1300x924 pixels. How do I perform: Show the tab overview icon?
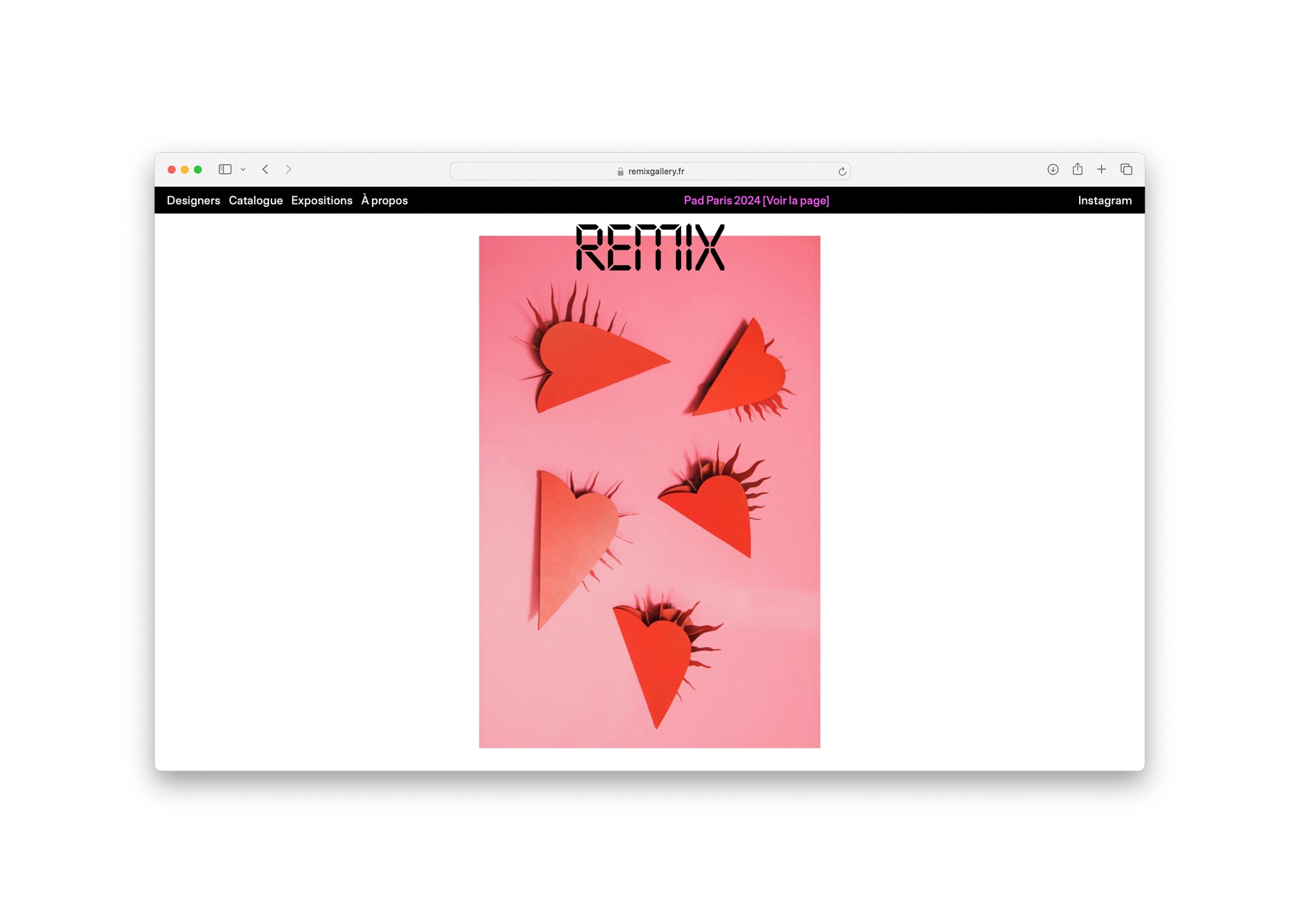click(x=1126, y=170)
